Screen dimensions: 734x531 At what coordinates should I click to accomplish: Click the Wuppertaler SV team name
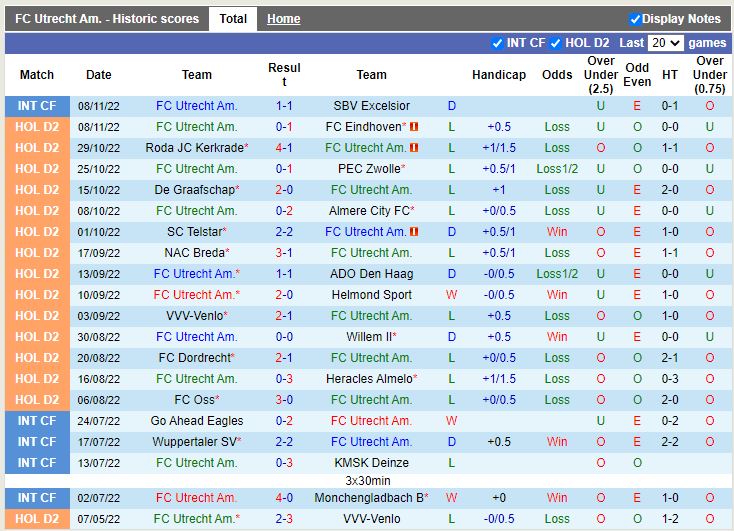[x=194, y=442]
